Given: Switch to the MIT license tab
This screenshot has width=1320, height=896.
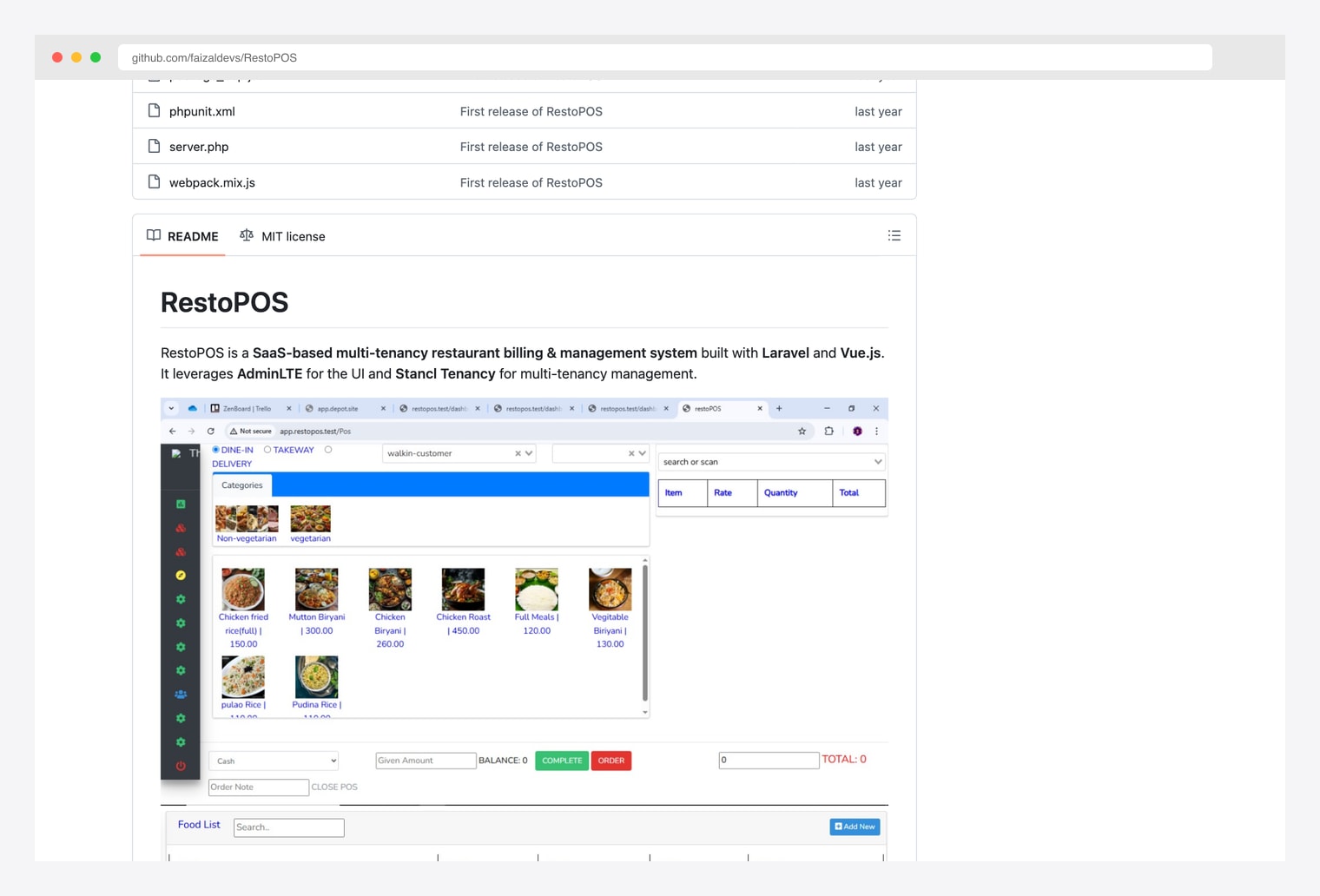Looking at the screenshot, I should click(282, 236).
